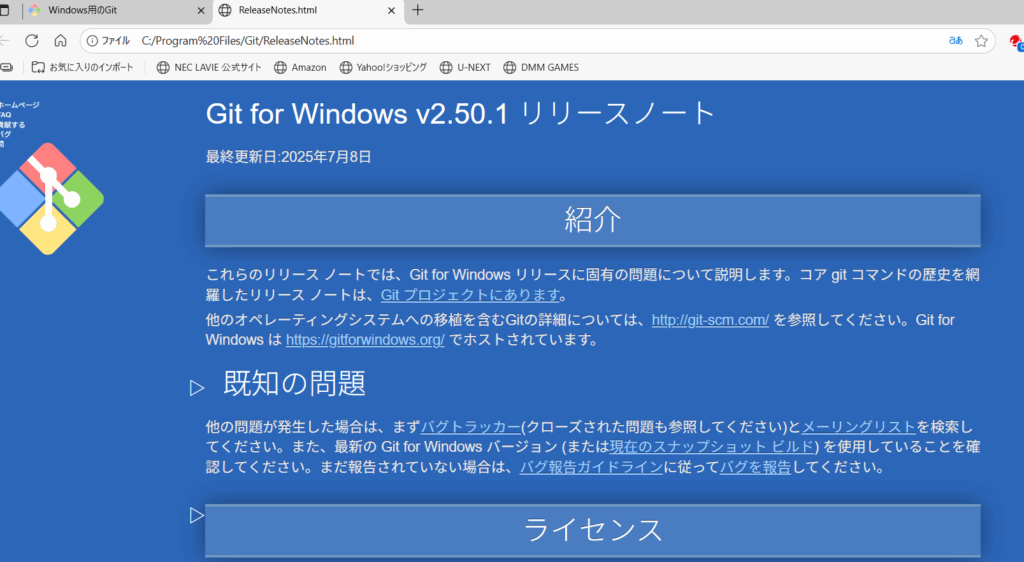Add page to favorites with star icon
Screen dimensions: 1024x562
click(982, 41)
